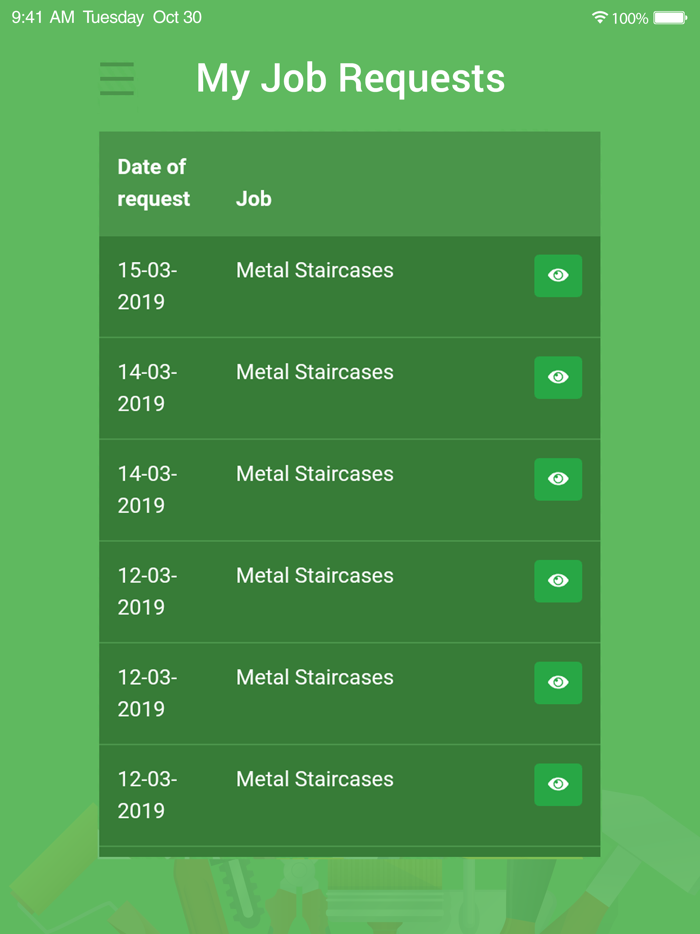Select the My Job Requests title
Viewport: 700px width, 934px height.
pyautogui.click(x=350, y=78)
